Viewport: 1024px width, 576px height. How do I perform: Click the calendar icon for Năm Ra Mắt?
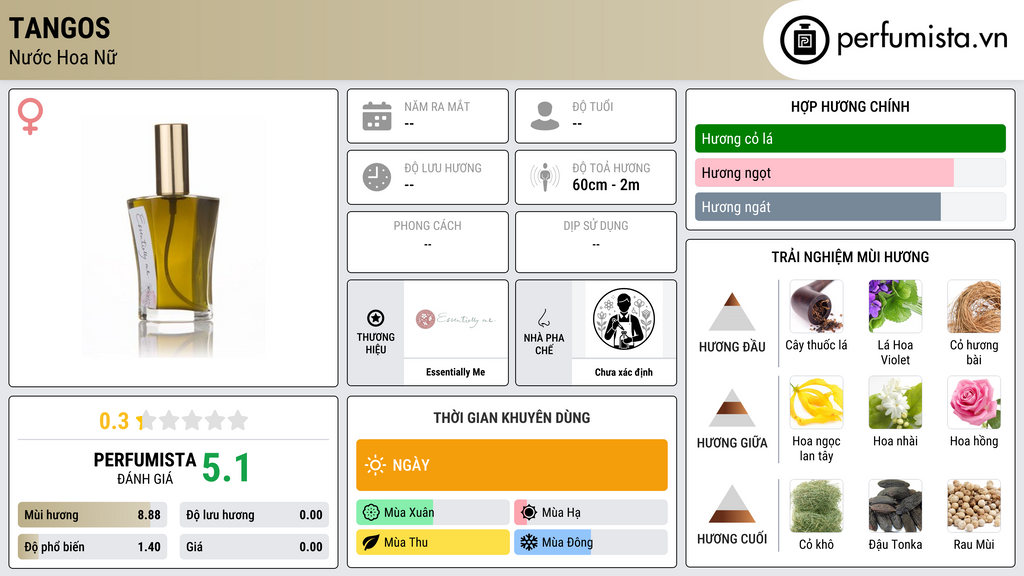pyautogui.click(x=377, y=116)
